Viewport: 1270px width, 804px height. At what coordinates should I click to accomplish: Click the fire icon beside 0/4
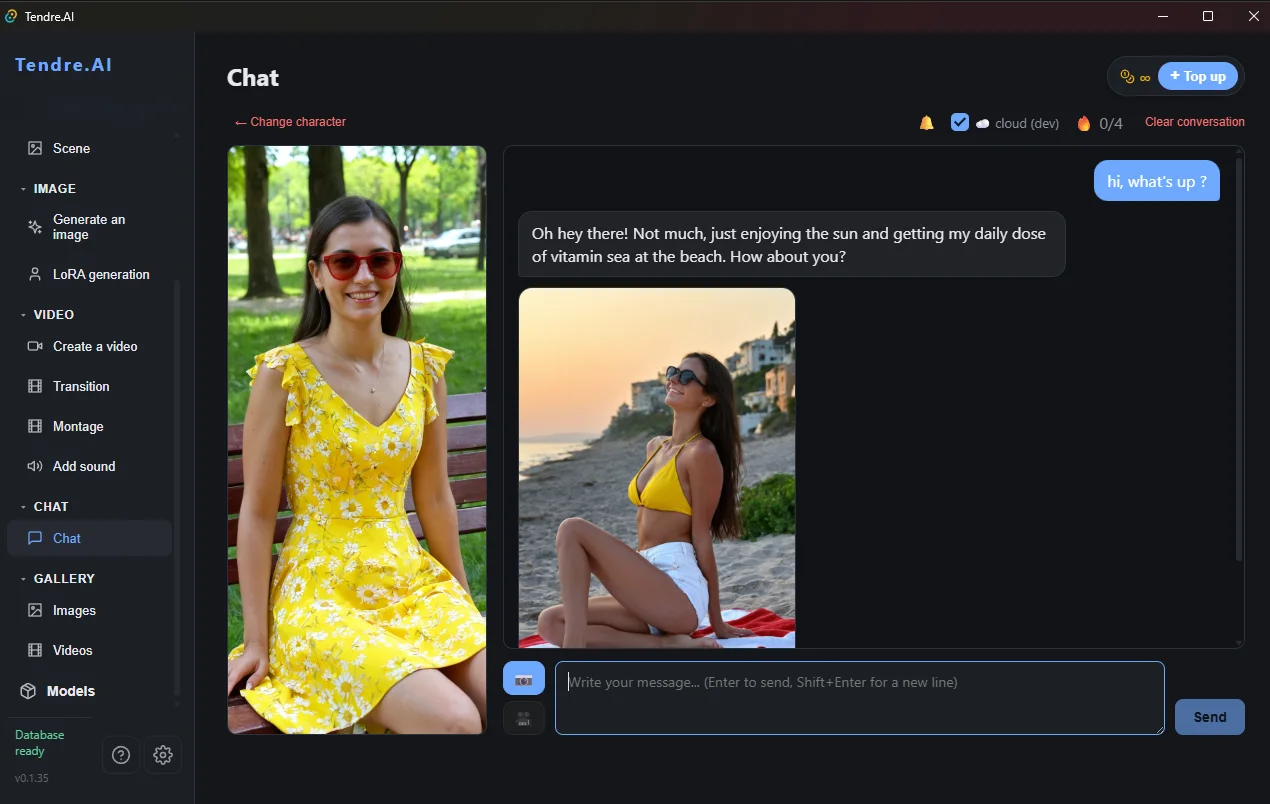(x=1084, y=123)
